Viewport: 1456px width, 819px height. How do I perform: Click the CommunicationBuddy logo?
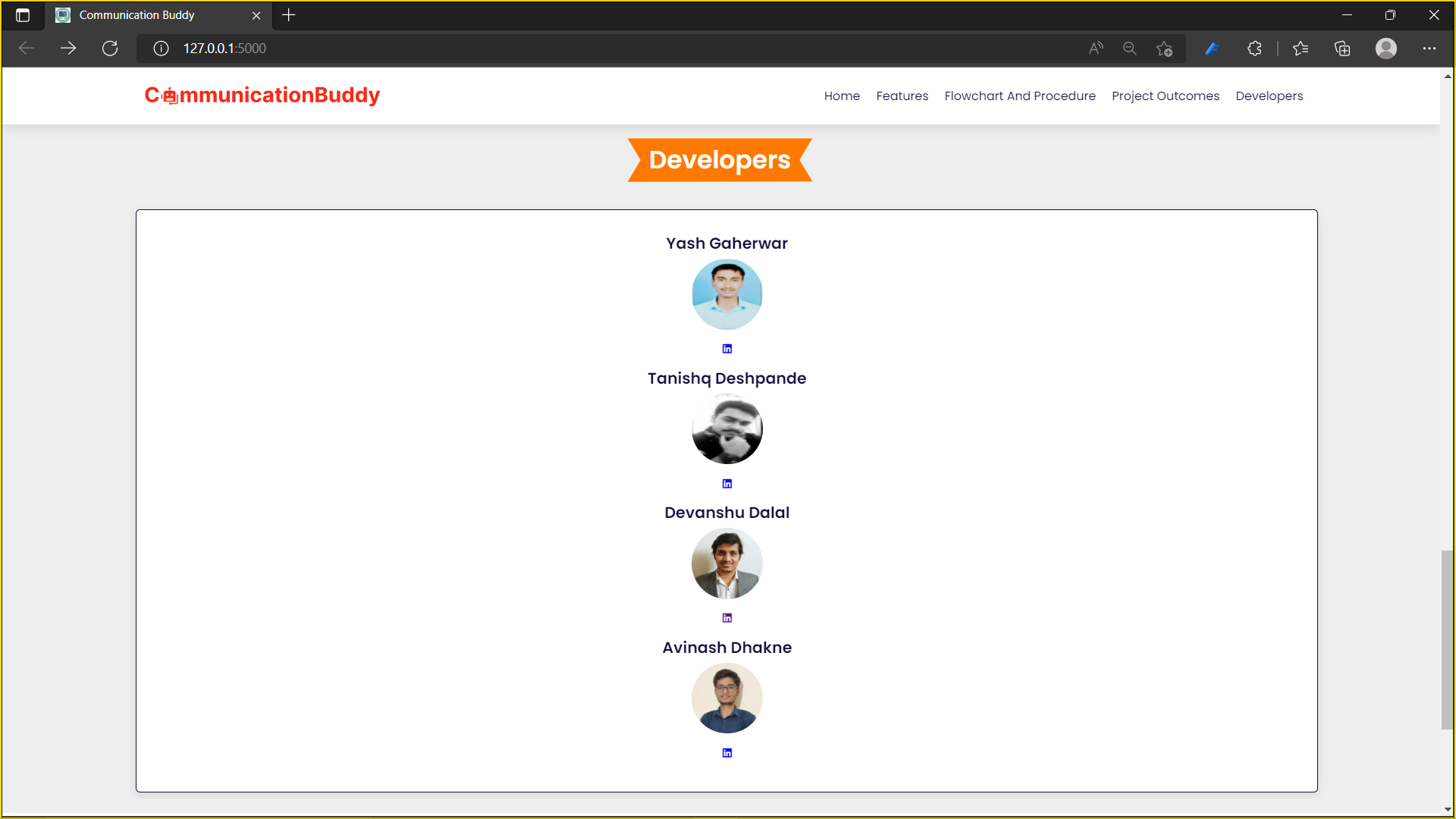coord(262,96)
